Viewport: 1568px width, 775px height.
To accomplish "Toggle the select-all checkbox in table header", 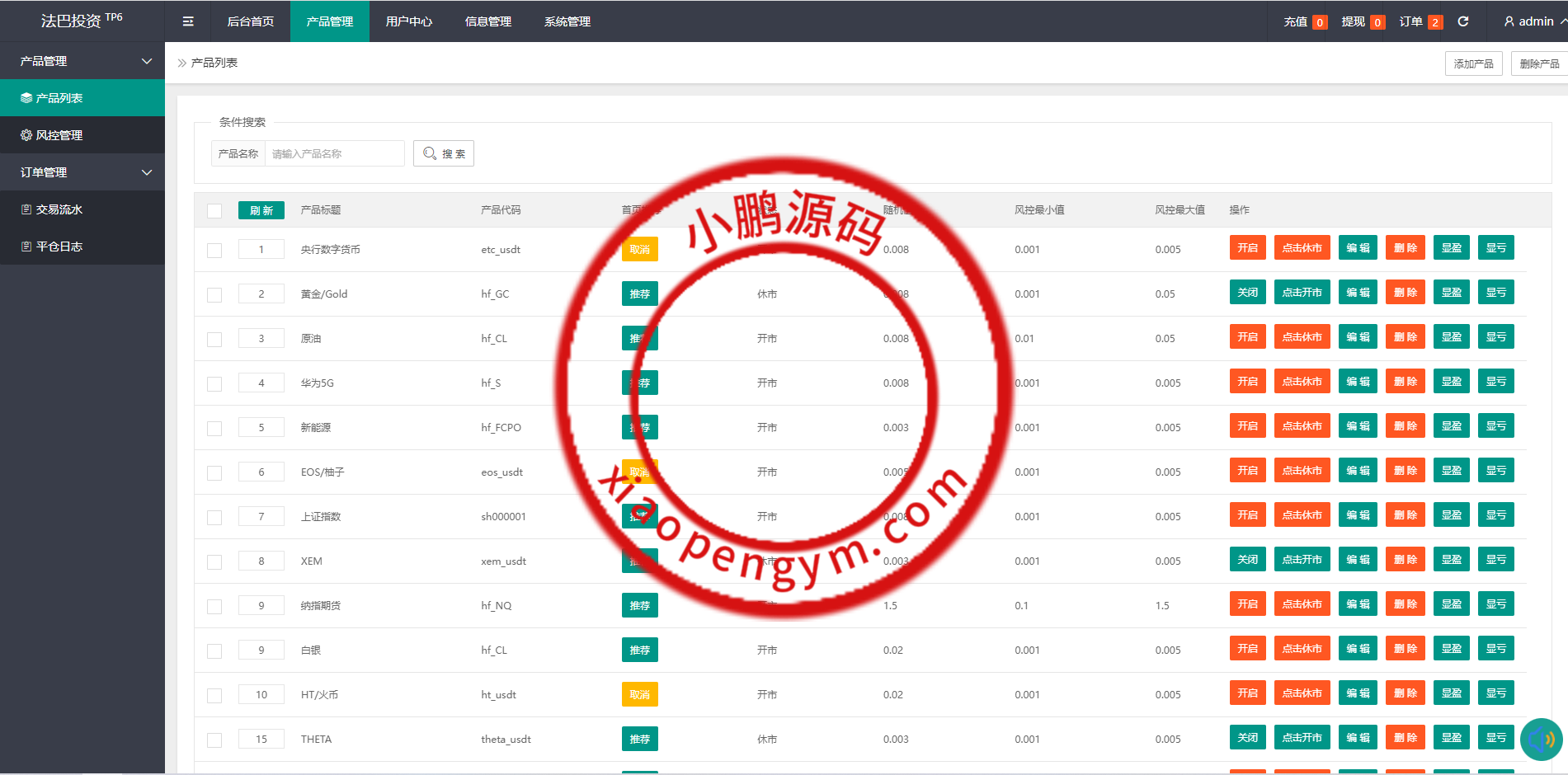I will tap(214, 210).
